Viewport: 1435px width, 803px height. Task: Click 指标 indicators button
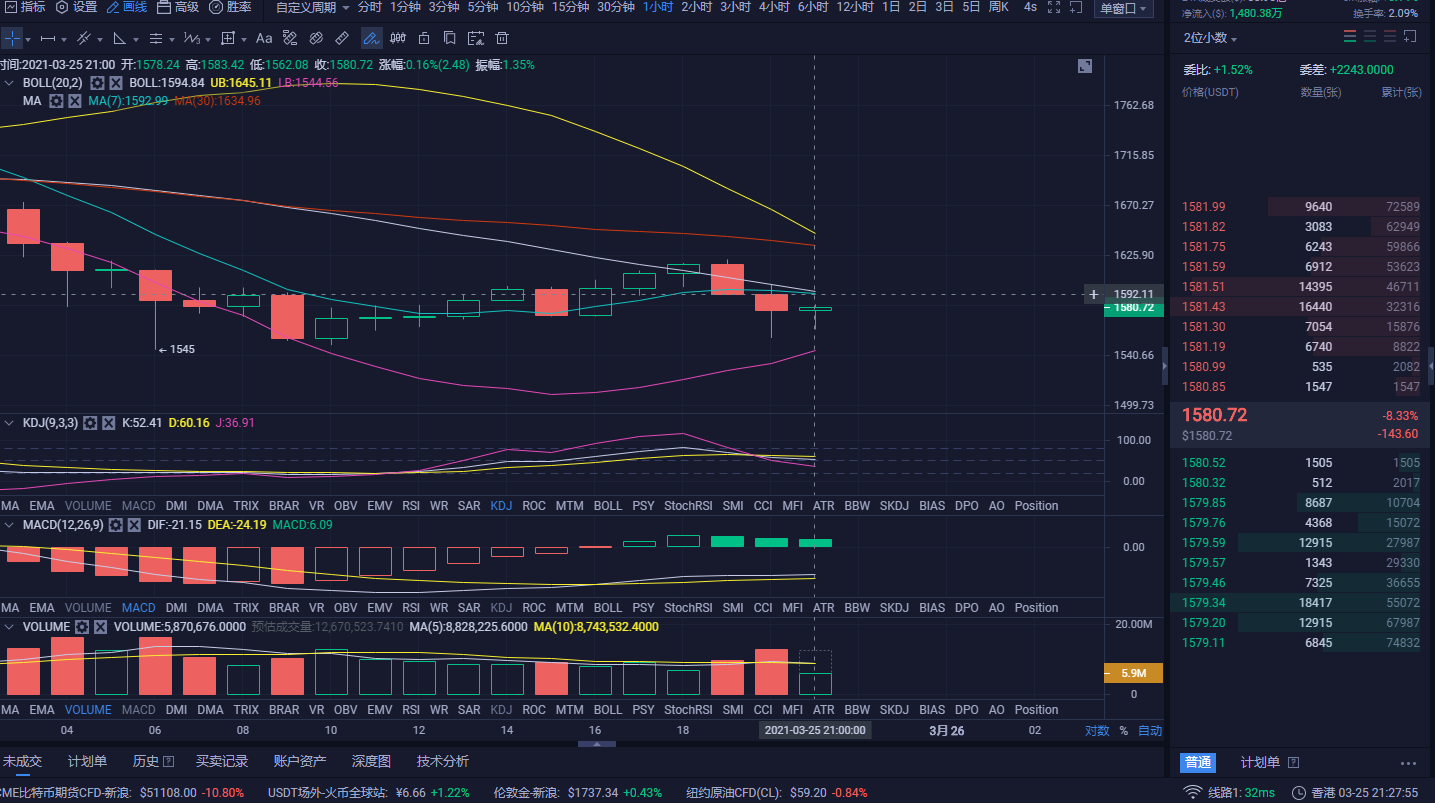tap(23, 7)
